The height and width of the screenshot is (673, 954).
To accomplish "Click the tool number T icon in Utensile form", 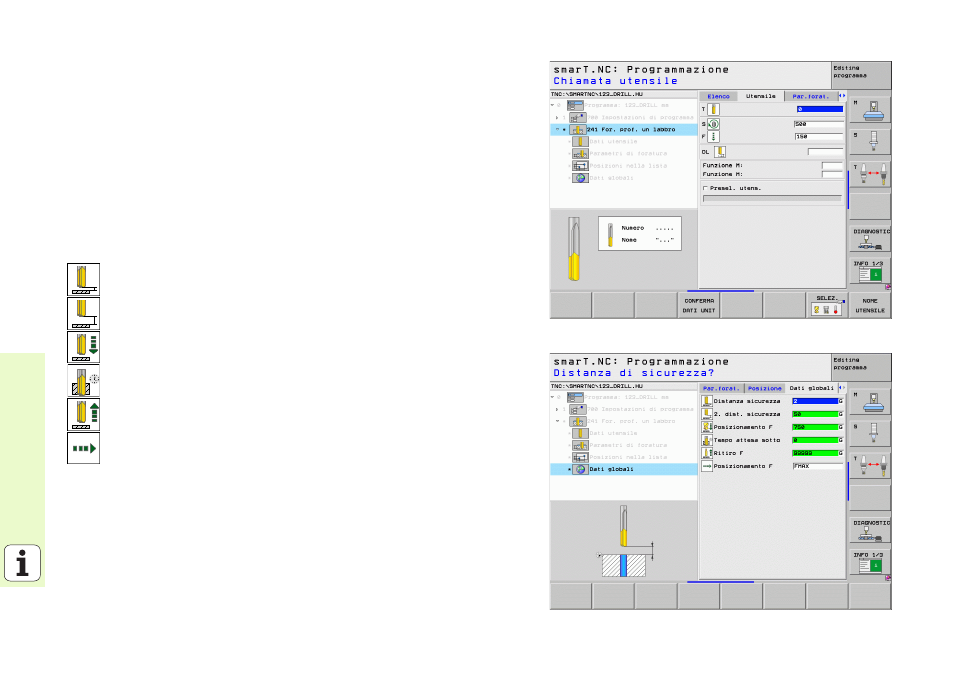I will point(714,108).
